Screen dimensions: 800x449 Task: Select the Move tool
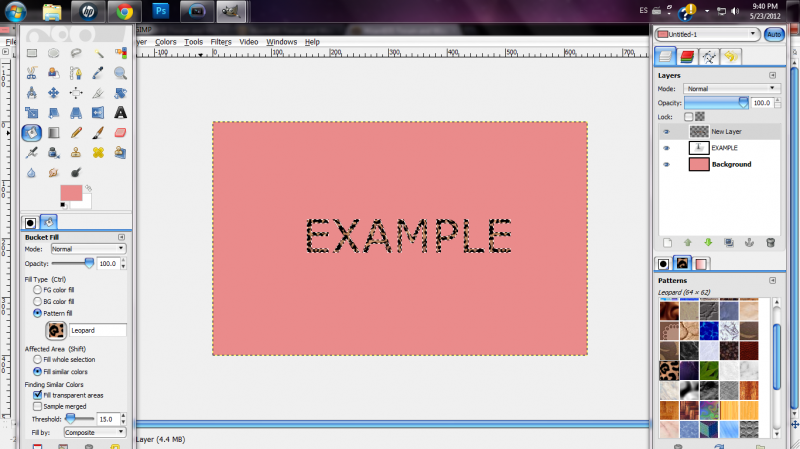pyautogui.click(x=54, y=93)
